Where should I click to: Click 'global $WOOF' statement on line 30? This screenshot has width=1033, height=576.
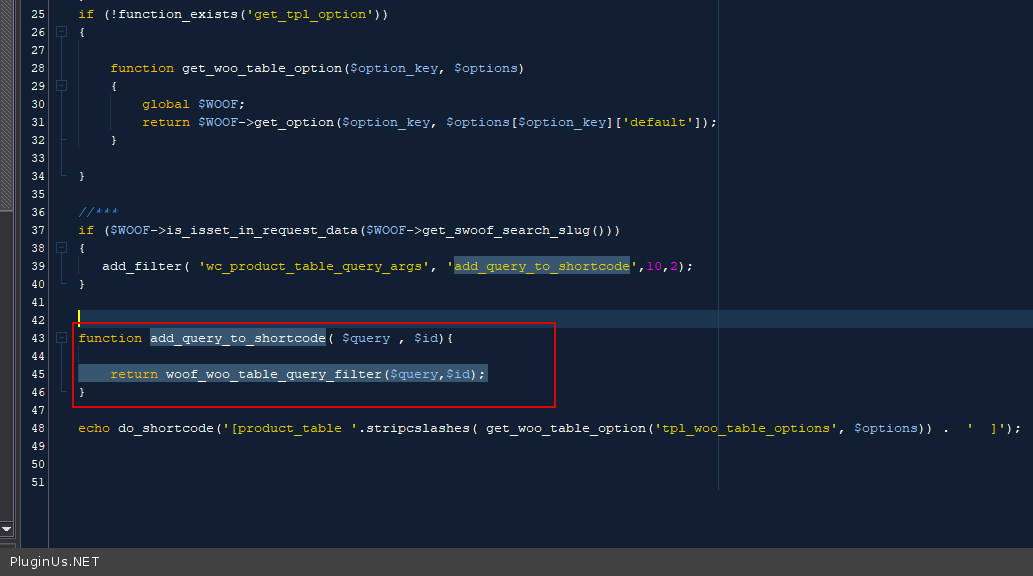tap(193, 104)
